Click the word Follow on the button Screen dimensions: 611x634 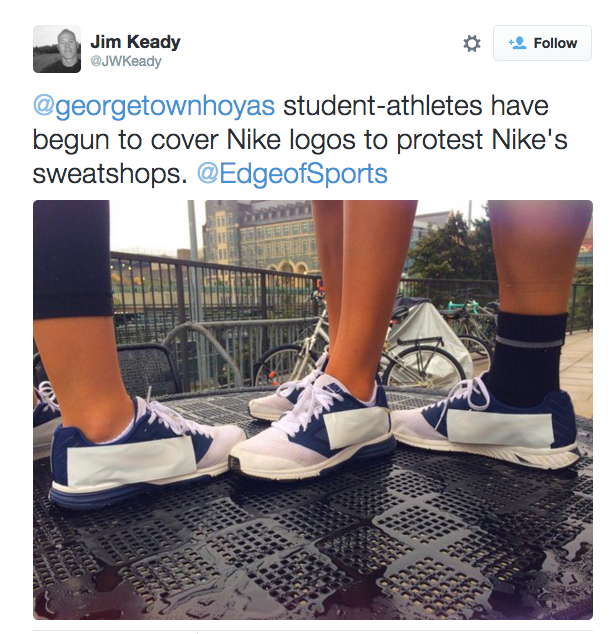click(555, 43)
